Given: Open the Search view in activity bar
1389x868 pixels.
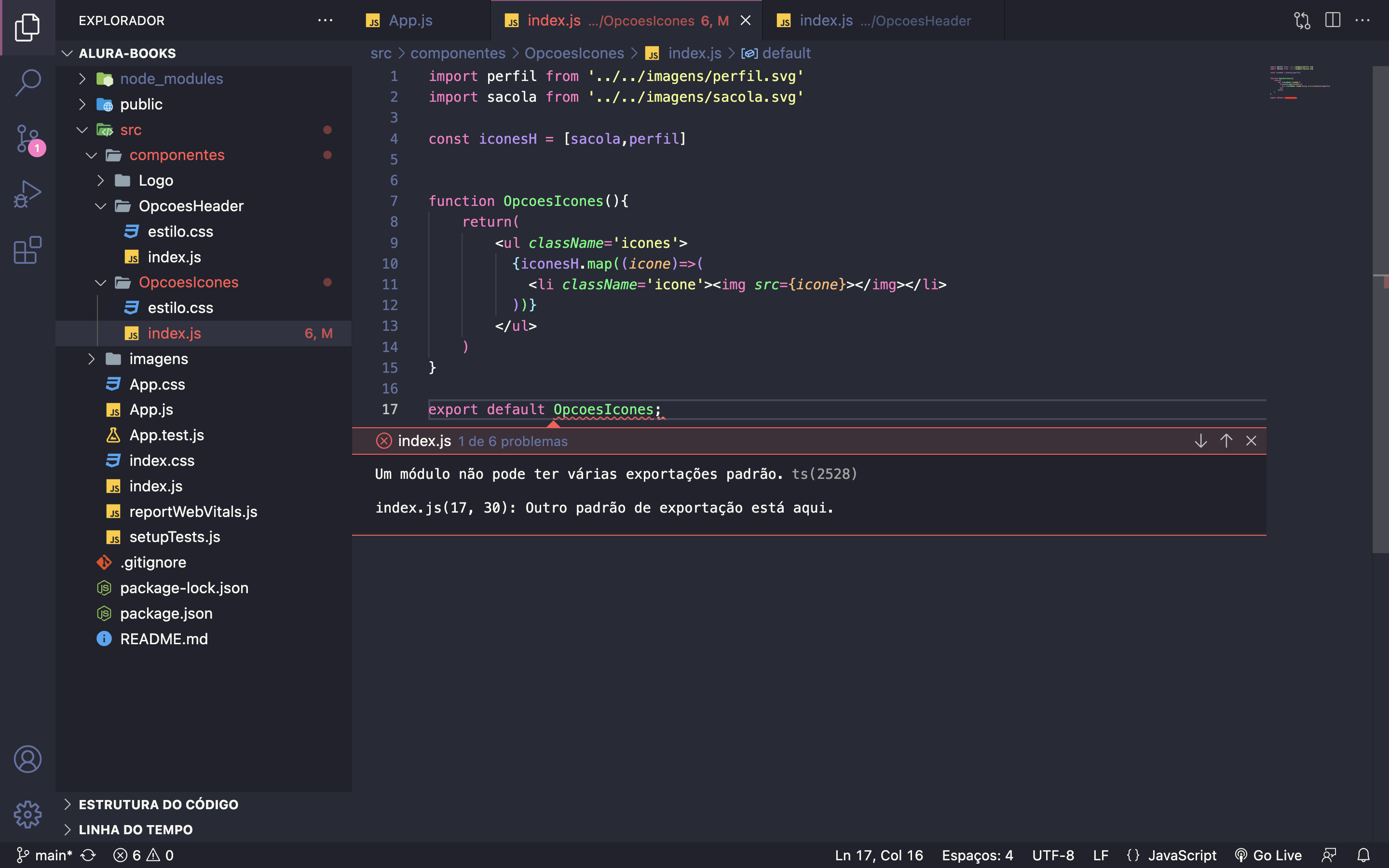Looking at the screenshot, I should 27,82.
